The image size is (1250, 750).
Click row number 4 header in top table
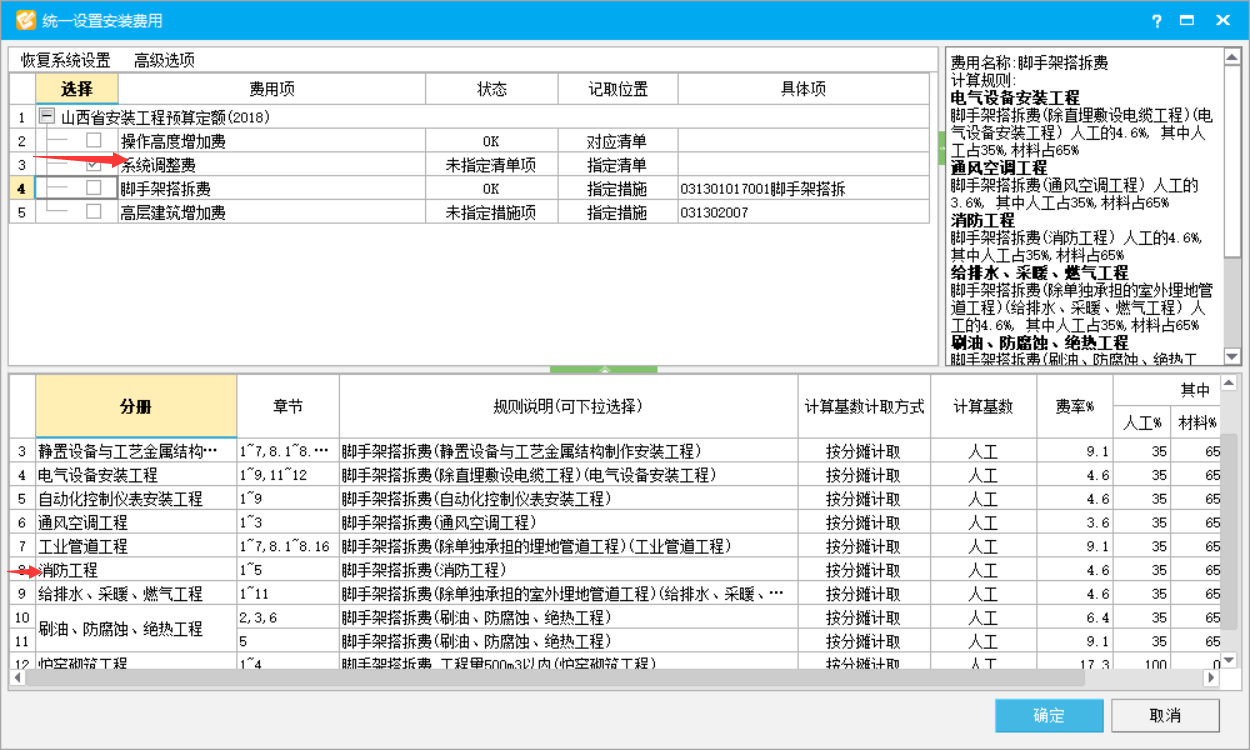pyautogui.click(x=22, y=188)
